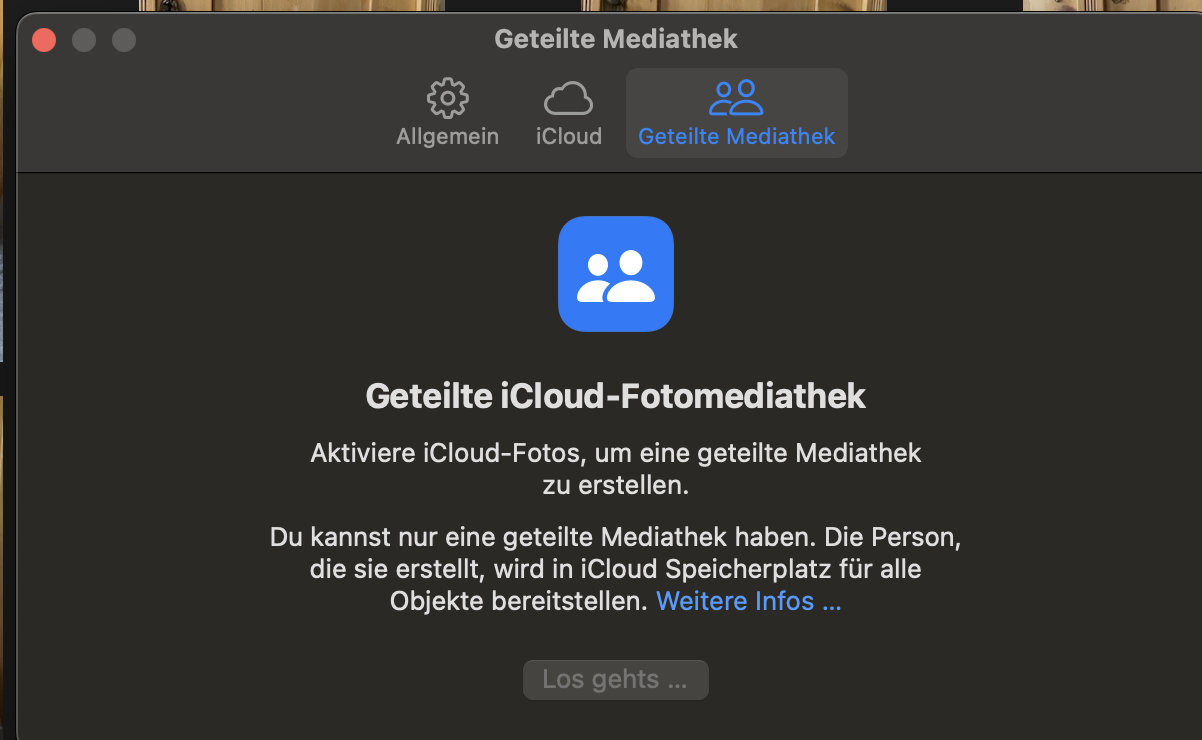Screen dimensions: 1202x740
Task: Click the paragraph starting "Du kannst nur"
Action: click(x=615, y=538)
